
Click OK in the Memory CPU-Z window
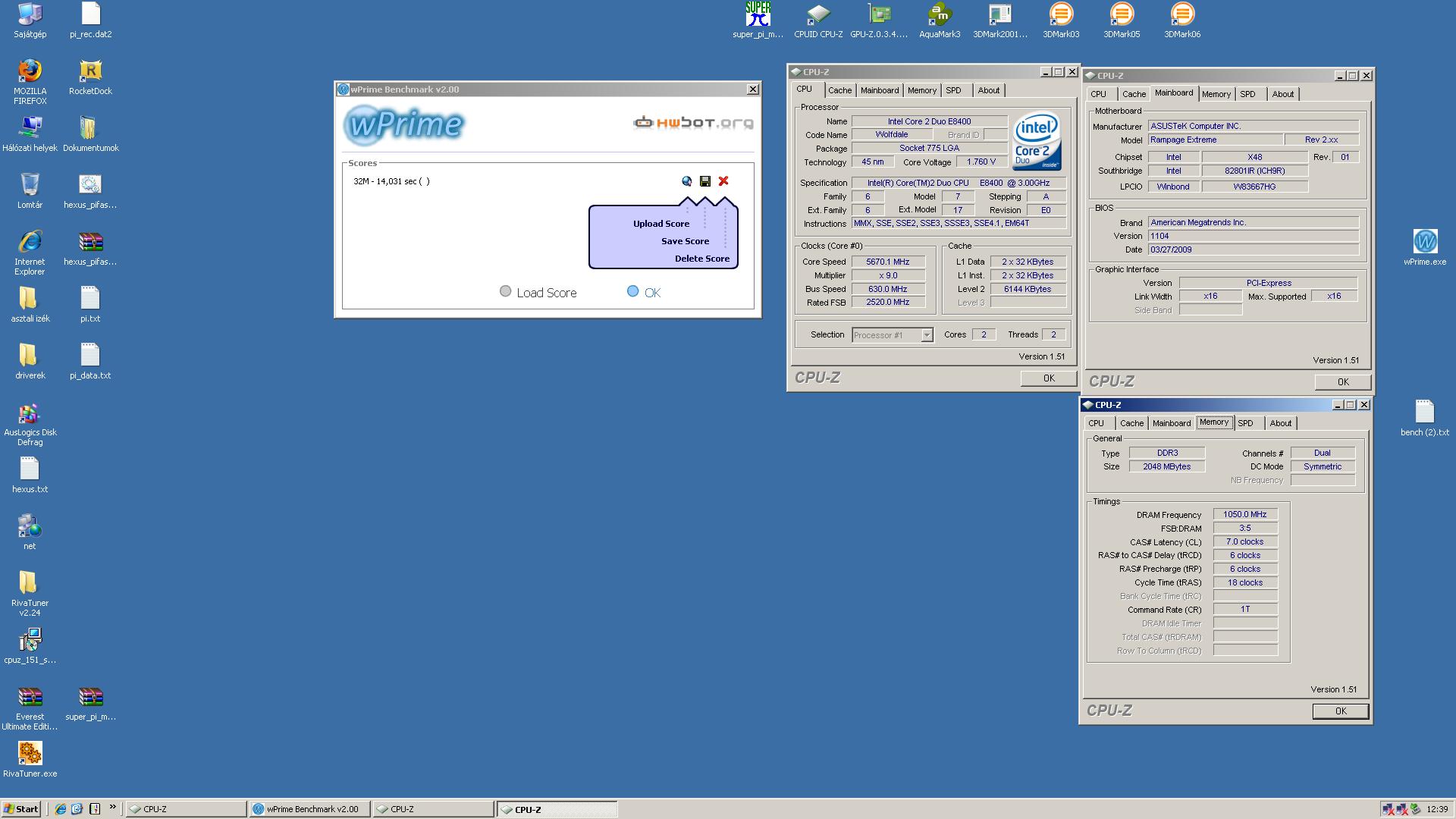click(x=1341, y=711)
